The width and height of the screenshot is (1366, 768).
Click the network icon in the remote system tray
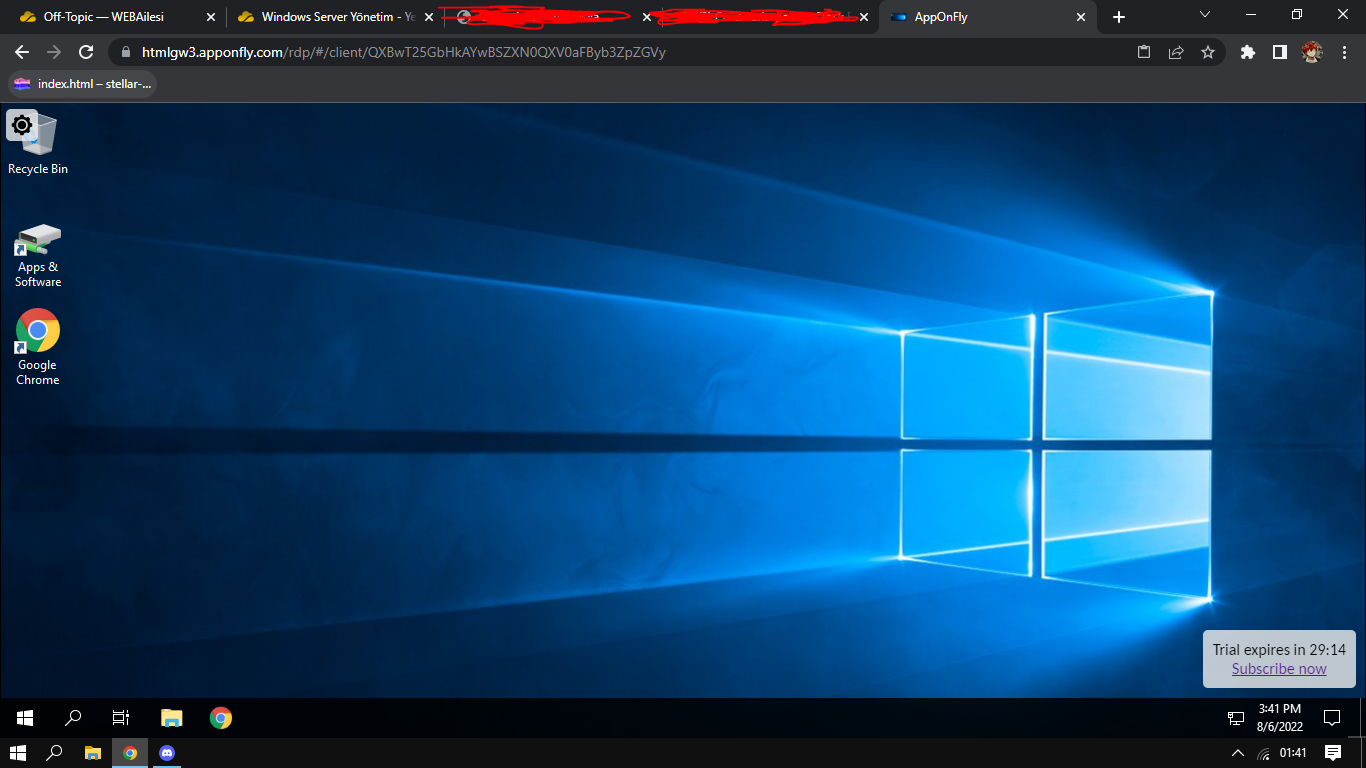[x=1236, y=718]
